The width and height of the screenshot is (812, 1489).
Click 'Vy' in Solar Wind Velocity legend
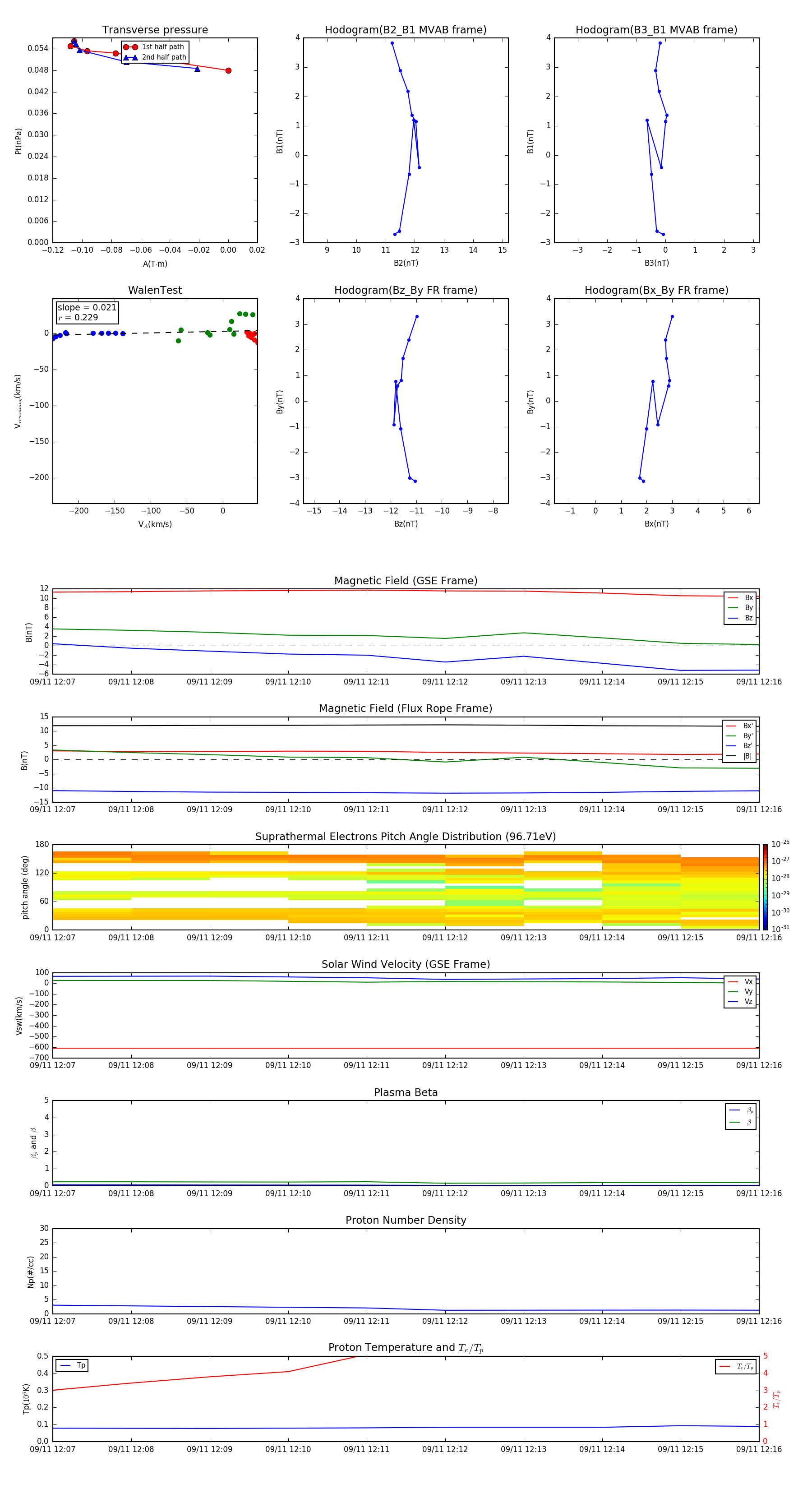tap(748, 992)
